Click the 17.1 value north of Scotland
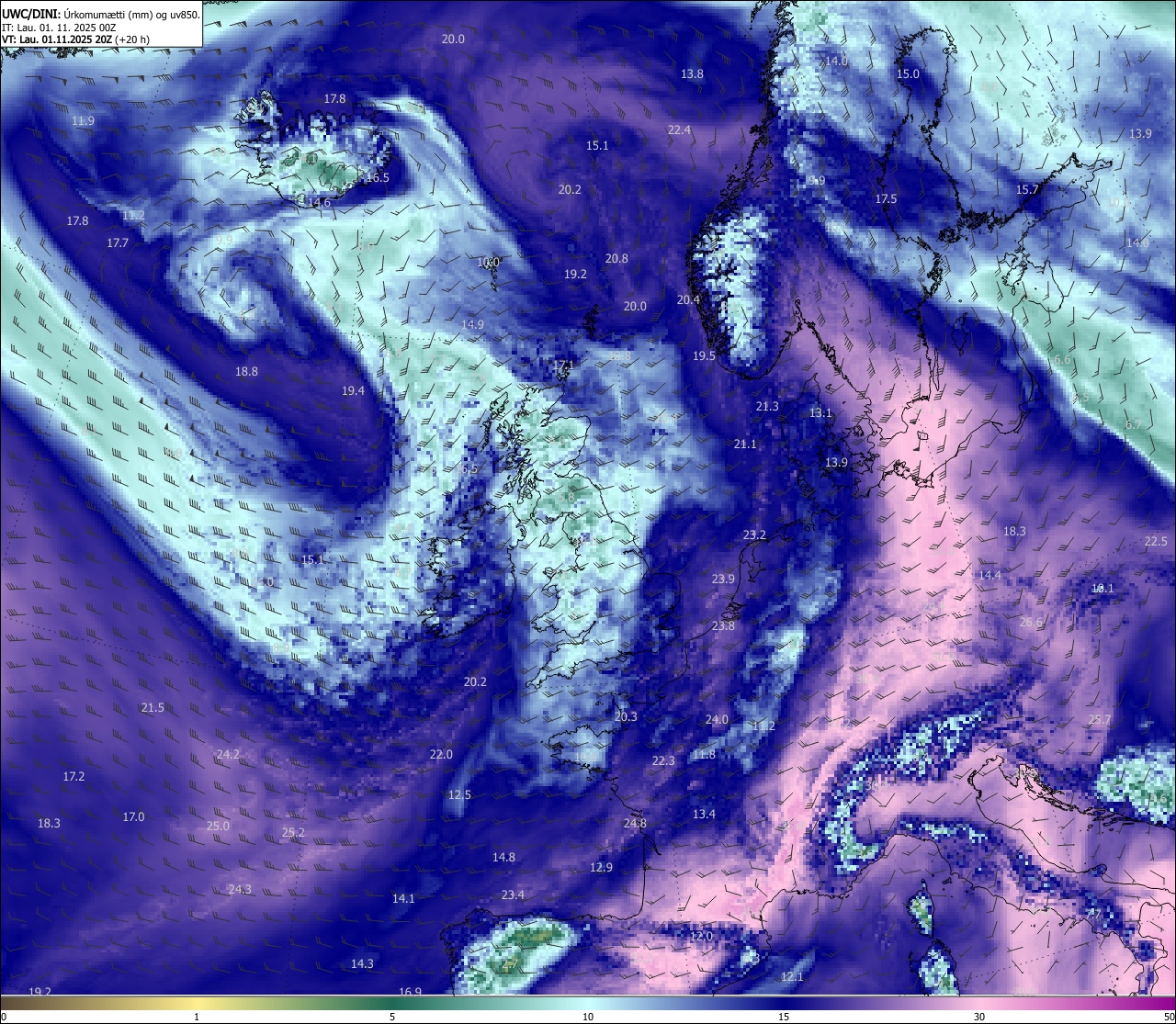The height and width of the screenshot is (1024, 1176). [562, 365]
